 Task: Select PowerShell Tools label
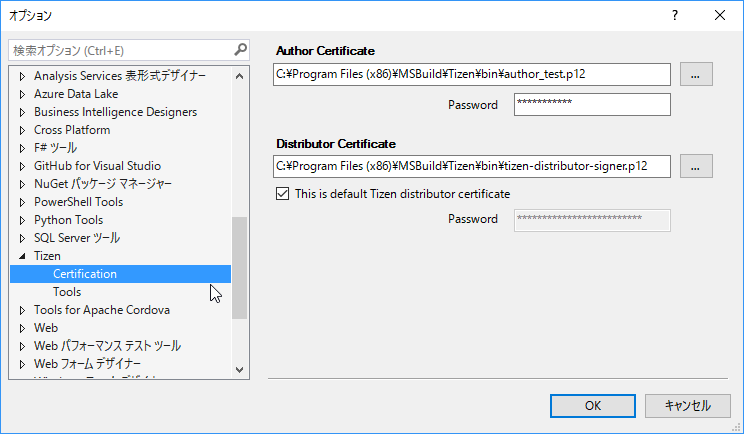pos(78,202)
